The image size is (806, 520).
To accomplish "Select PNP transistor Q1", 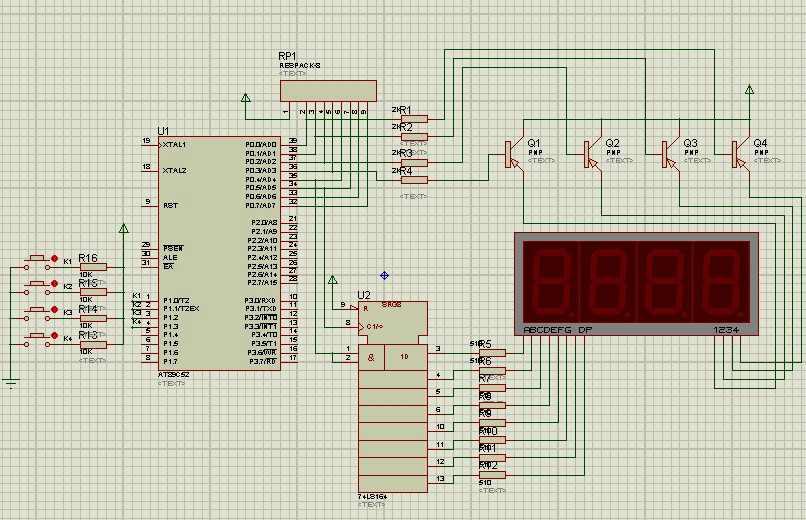I will click(510, 153).
